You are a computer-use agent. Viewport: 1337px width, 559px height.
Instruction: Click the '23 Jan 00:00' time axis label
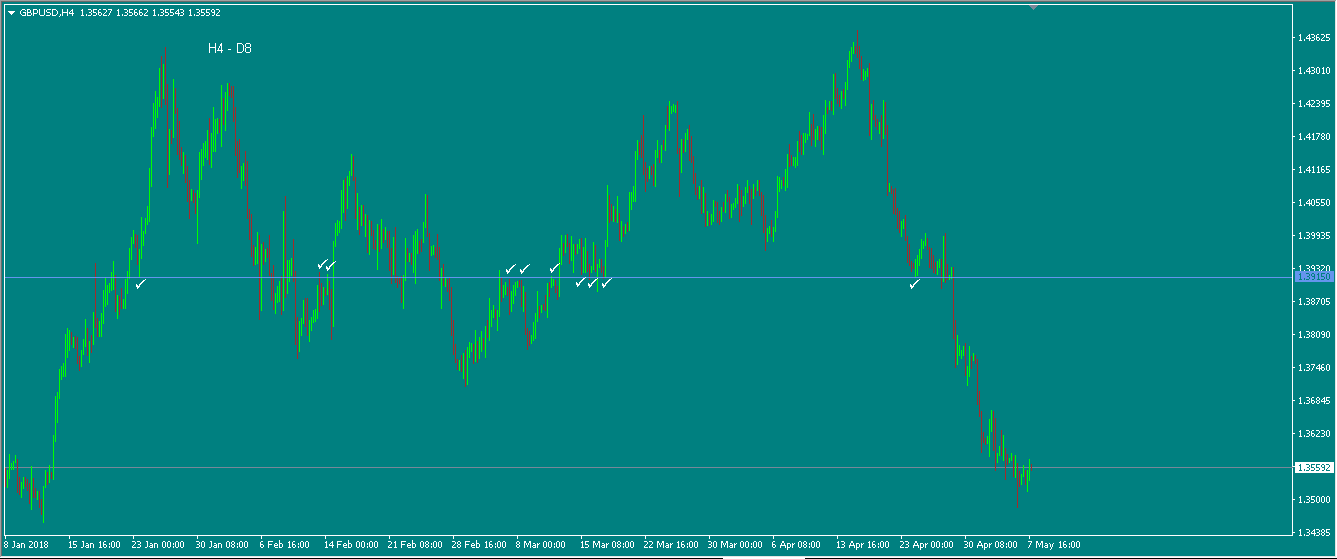[158, 546]
